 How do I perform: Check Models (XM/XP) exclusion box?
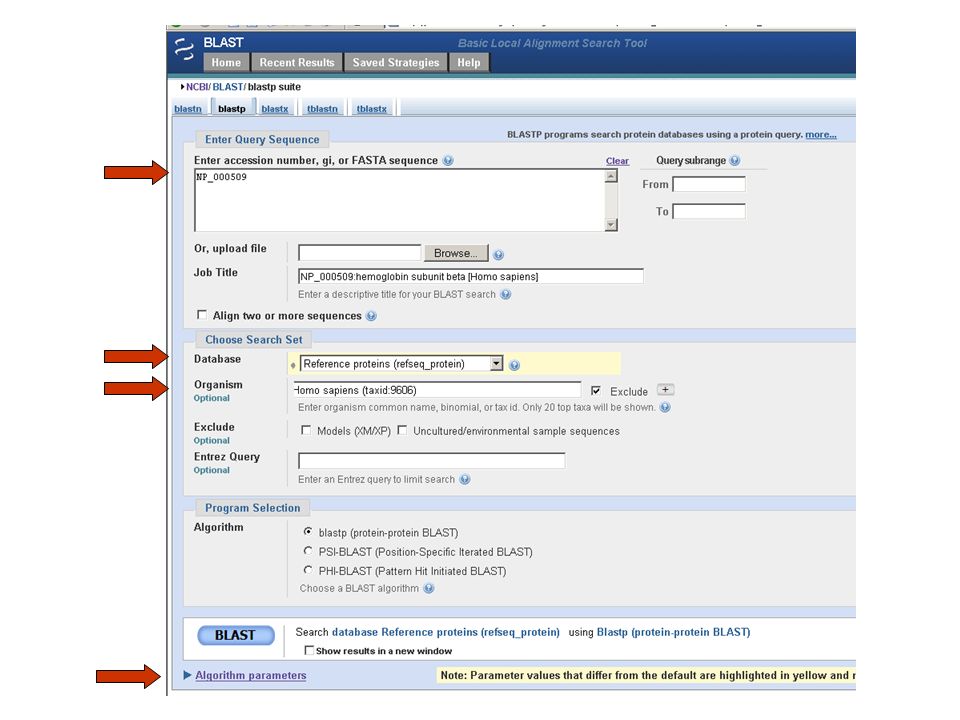pyautogui.click(x=306, y=430)
